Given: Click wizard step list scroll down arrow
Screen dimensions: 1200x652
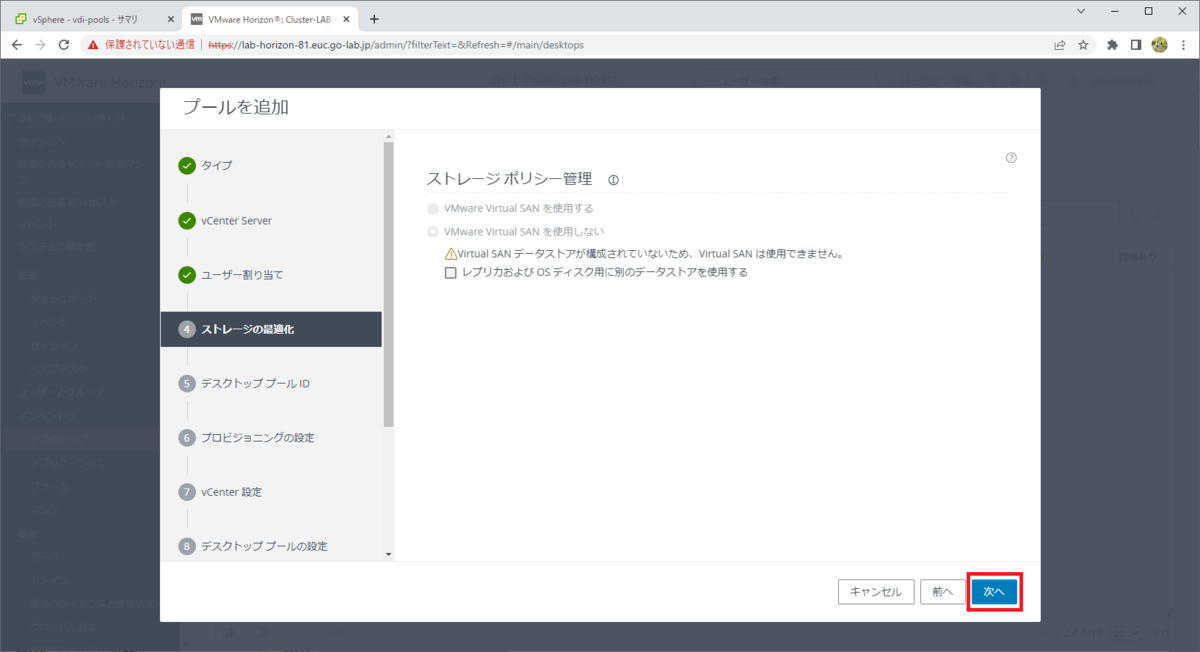Looking at the screenshot, I should pyautogui.click(x=388, y=554).
